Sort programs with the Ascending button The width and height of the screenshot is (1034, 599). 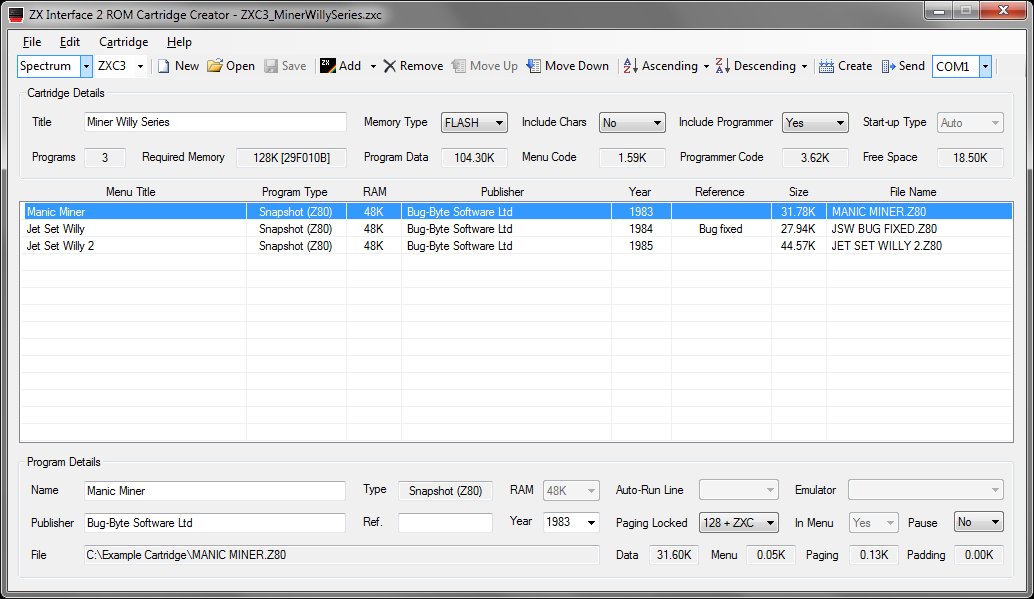coord(660,66)
